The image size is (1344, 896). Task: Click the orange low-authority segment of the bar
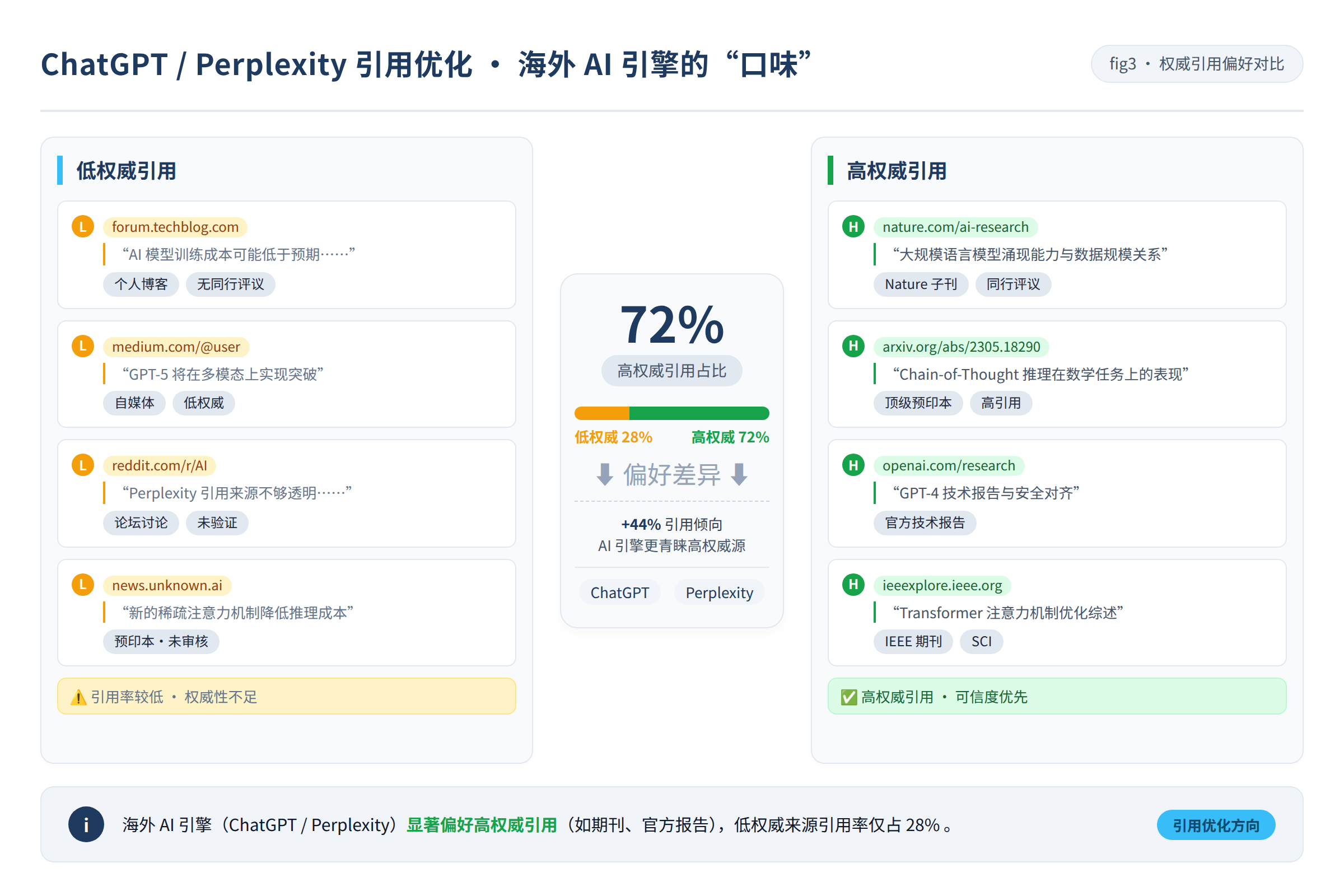pos(601,413)
